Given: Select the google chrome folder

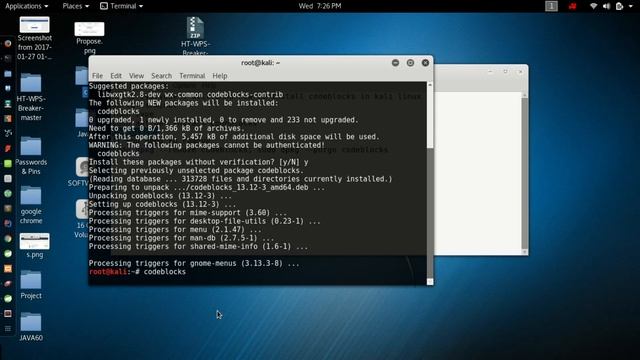Looking at the screenshot, I should [x=31, y=205].
